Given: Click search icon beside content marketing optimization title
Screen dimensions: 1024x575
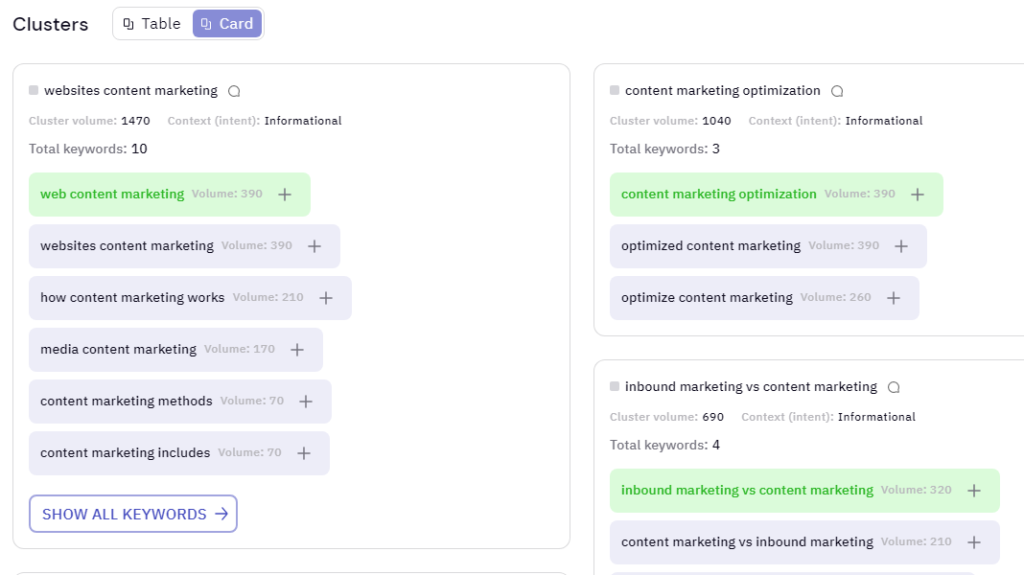Looking at the screenshot, I should (837, 91).
